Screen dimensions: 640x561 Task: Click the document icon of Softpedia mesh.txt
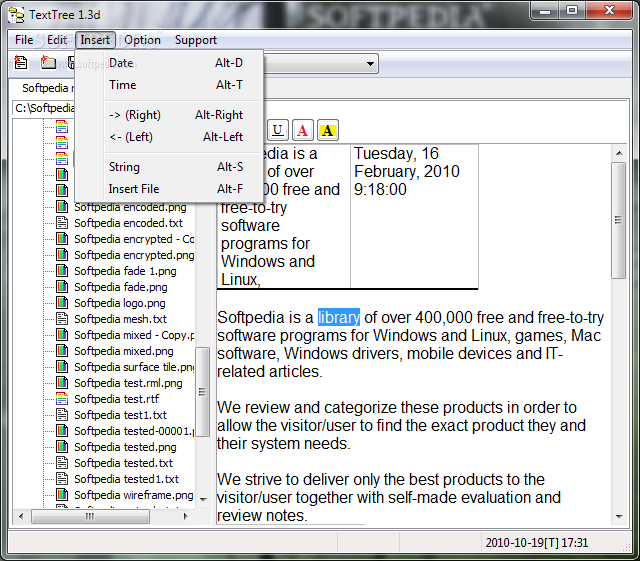[62, 318]
